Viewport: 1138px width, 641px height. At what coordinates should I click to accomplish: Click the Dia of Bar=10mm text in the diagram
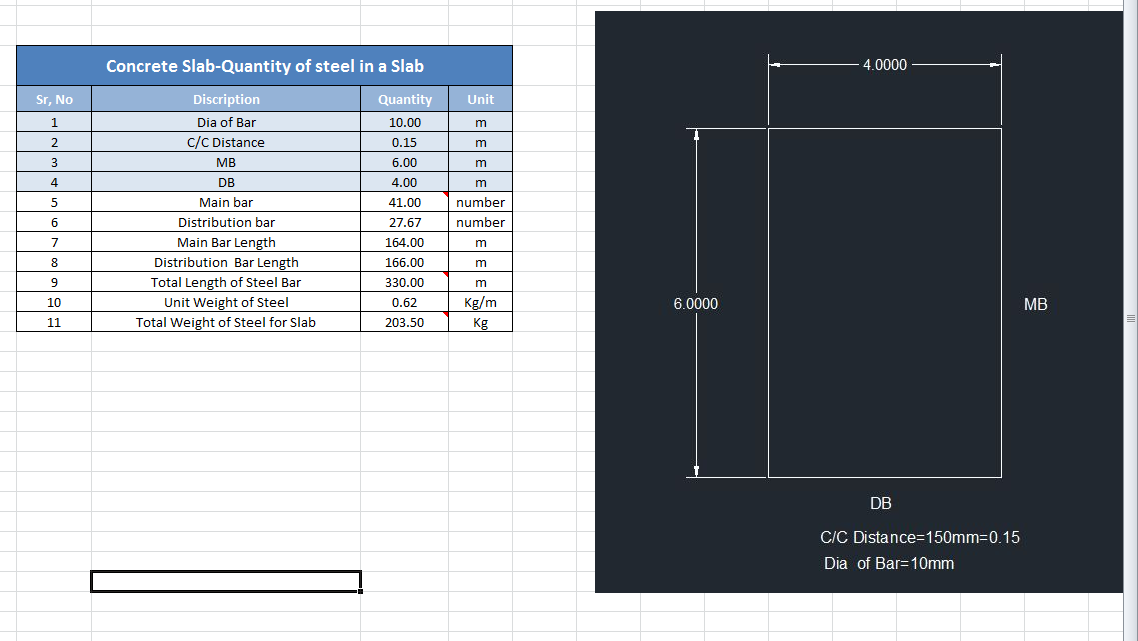tap(888, 563)
